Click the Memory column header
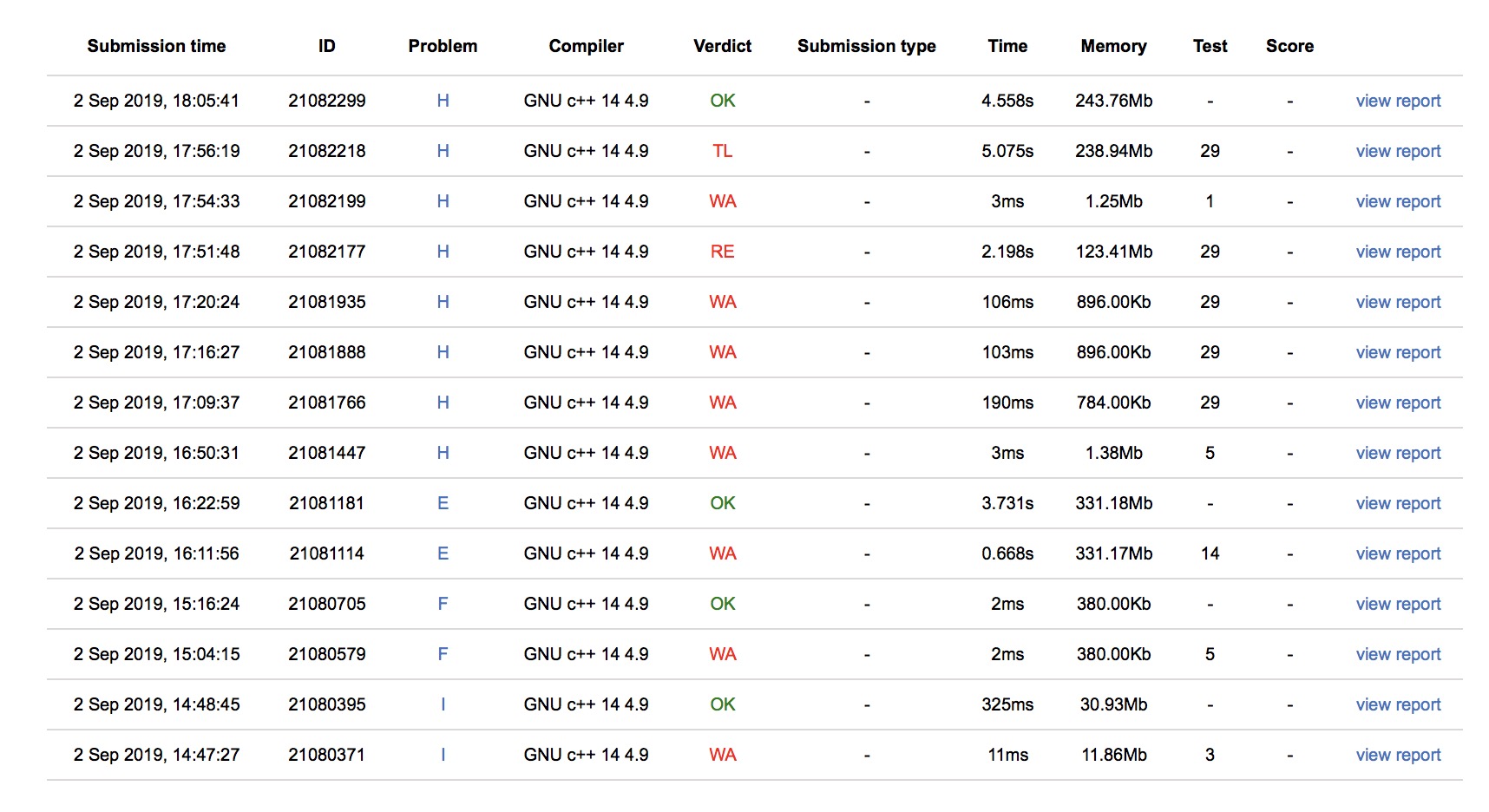 pos(1113,46)
